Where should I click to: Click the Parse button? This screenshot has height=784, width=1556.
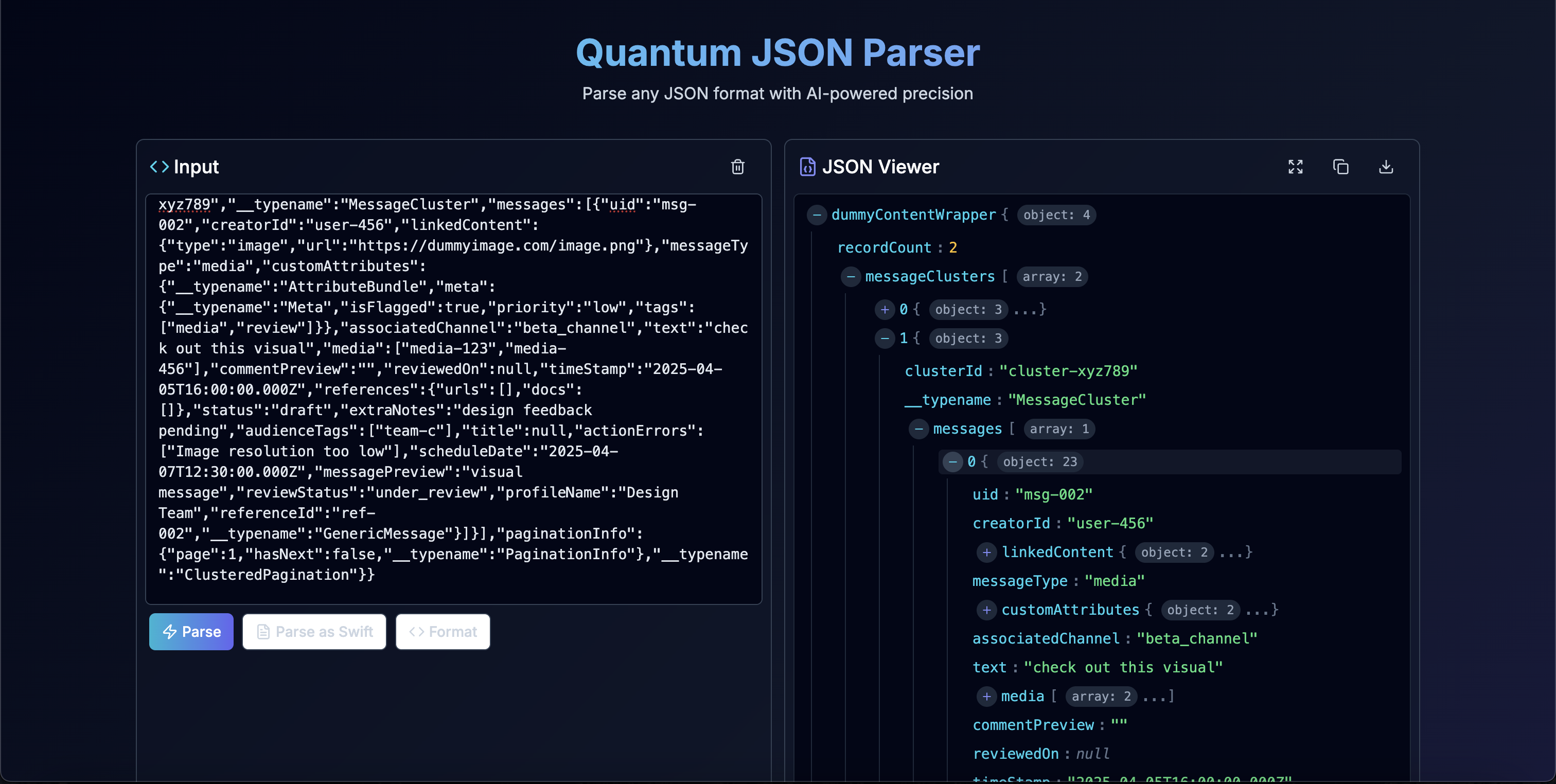click(x=191, y=632)
